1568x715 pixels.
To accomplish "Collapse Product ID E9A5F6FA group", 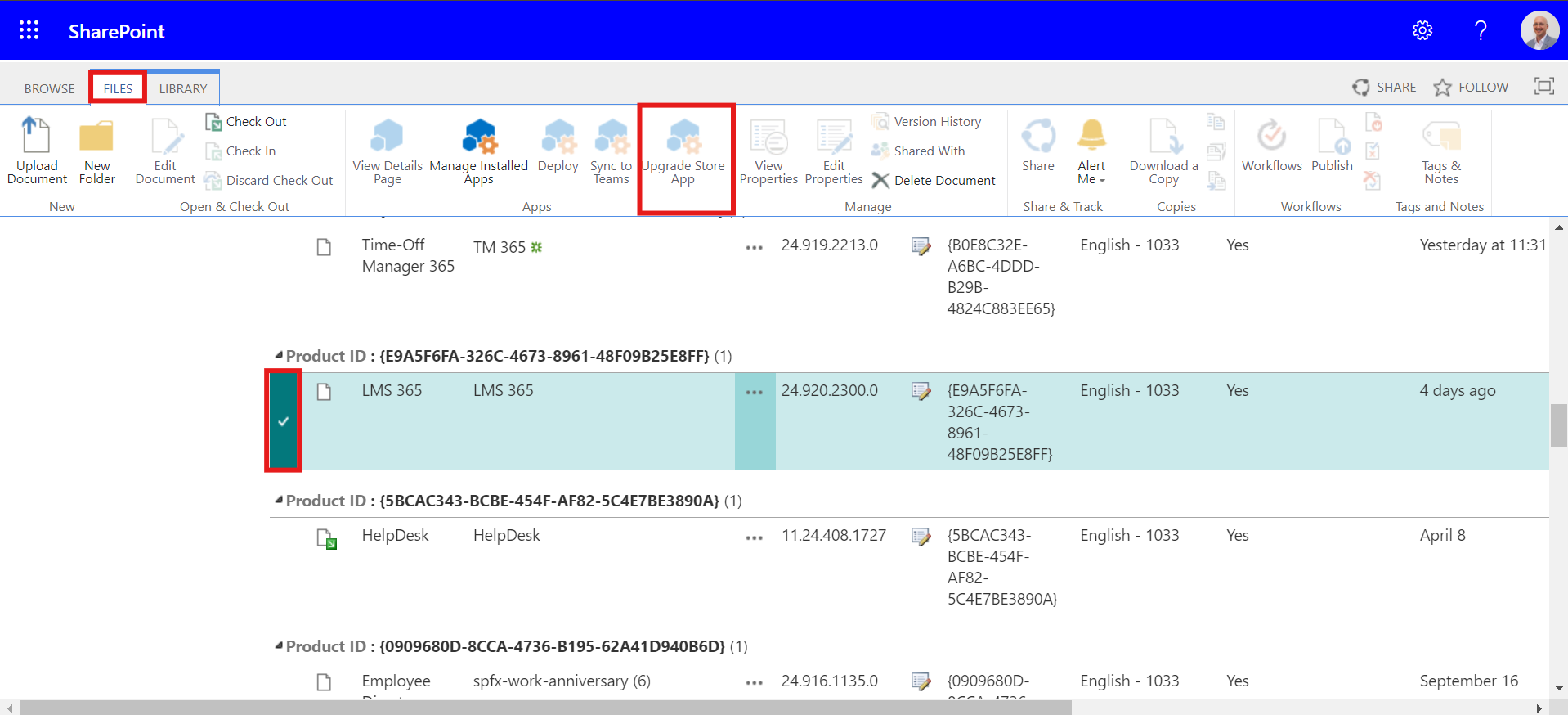I will coord(279,355).
